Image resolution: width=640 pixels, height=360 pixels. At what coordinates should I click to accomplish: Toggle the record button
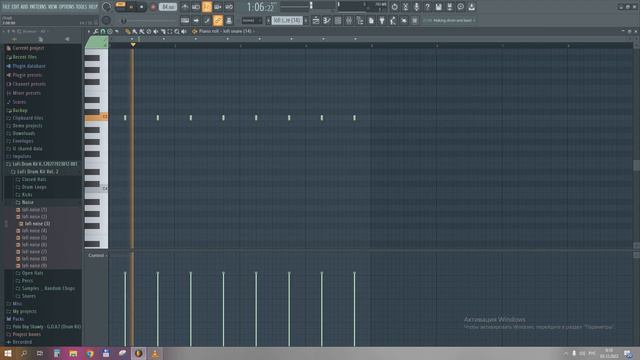[x=153, y=7]
